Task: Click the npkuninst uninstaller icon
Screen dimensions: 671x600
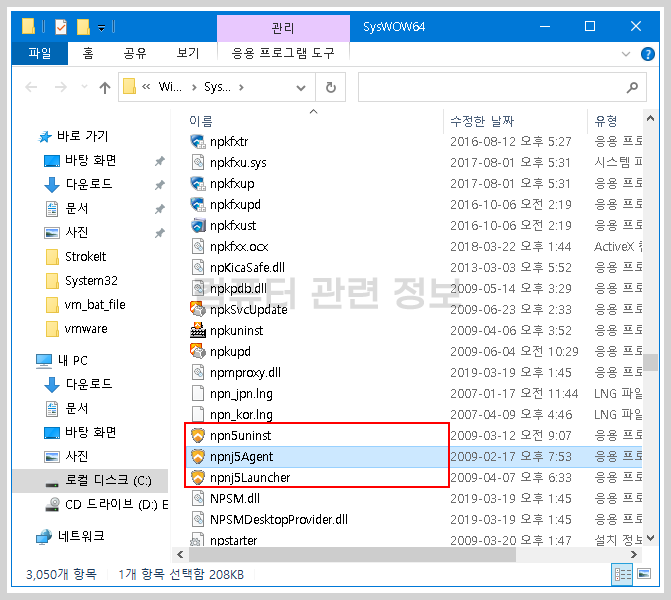Action: 197,330
